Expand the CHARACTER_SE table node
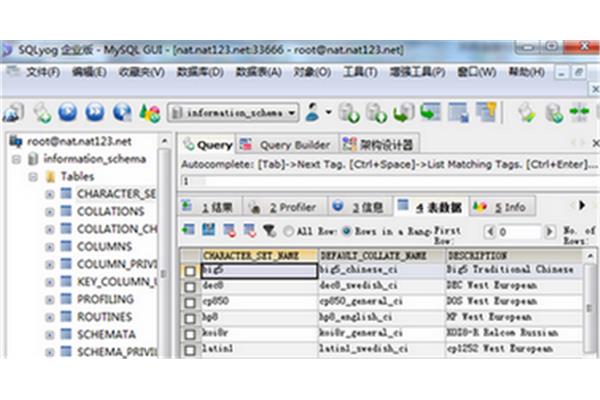 pos(49,194)
